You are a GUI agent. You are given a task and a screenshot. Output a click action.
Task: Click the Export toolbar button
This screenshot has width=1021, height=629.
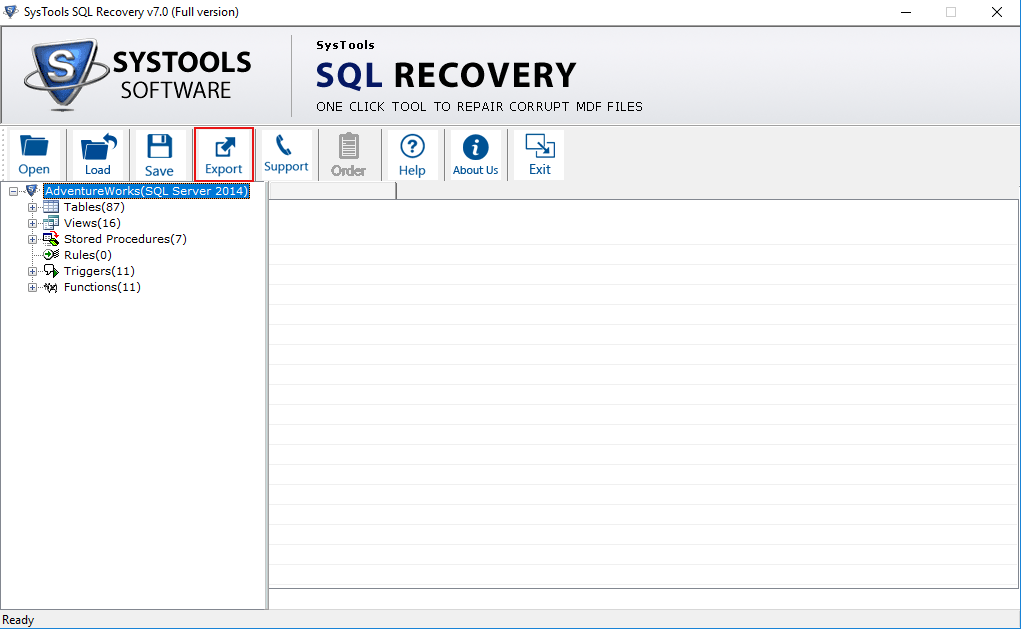(223, 155)
